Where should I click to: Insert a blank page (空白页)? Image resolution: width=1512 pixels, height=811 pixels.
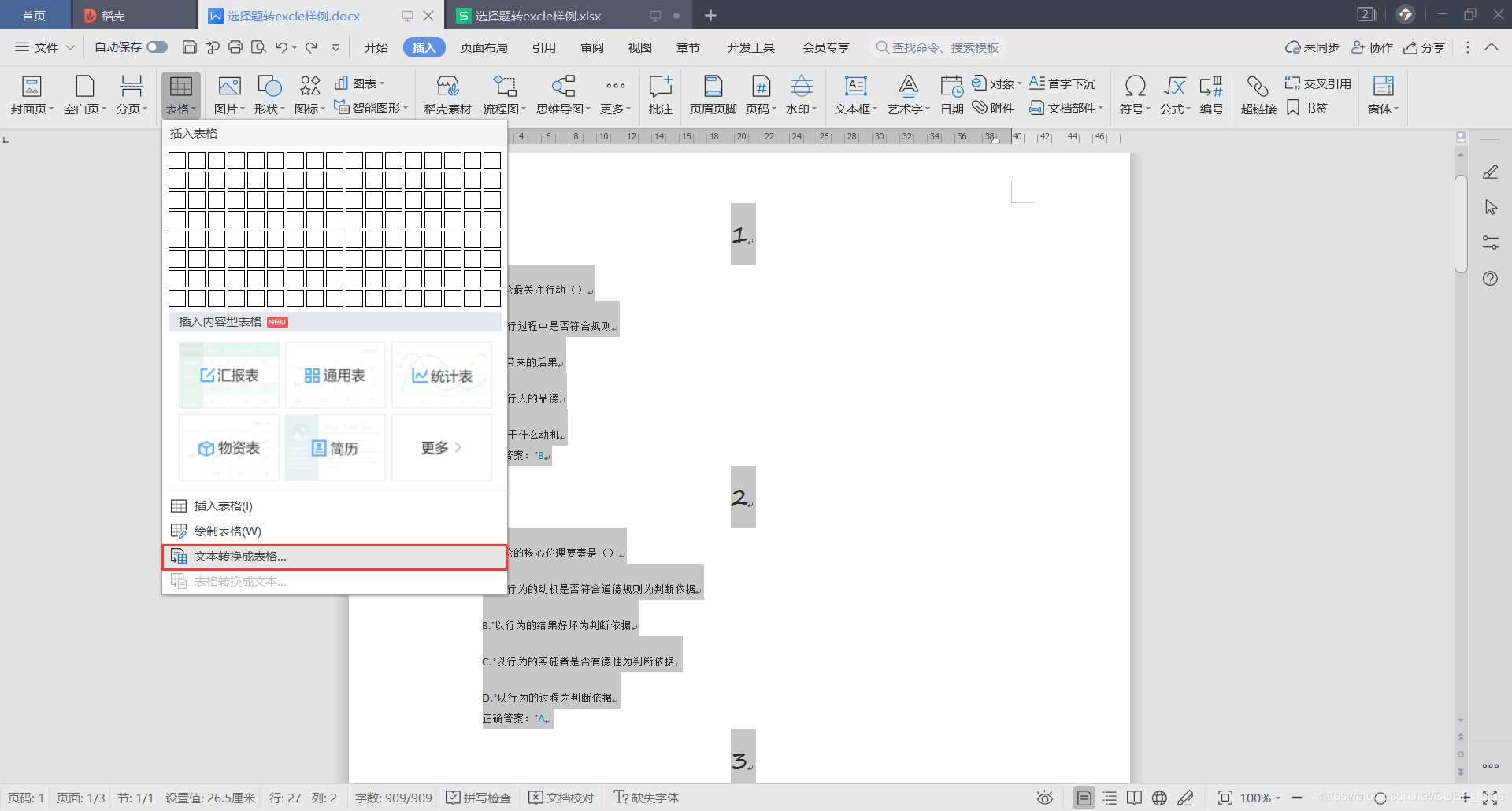[x=85, y=94]
